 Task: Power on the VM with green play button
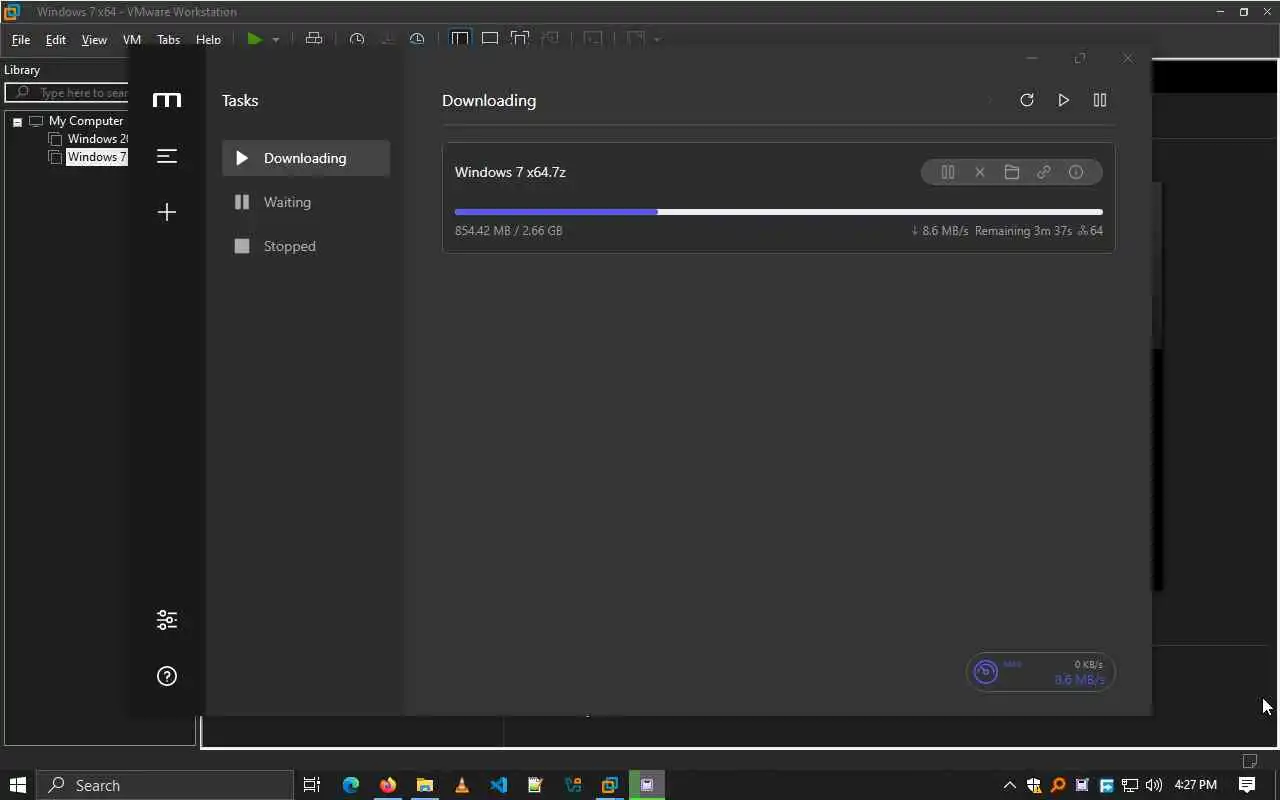255,39
